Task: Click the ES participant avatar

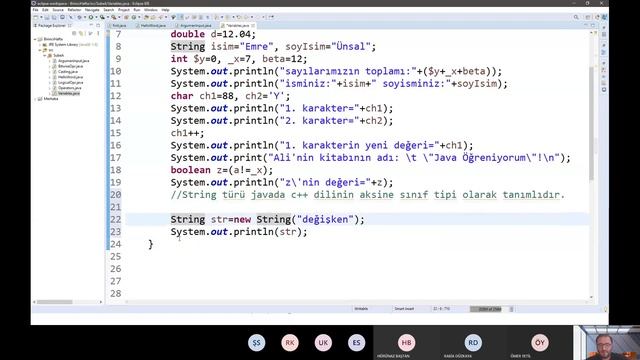Action: (356, 342)
